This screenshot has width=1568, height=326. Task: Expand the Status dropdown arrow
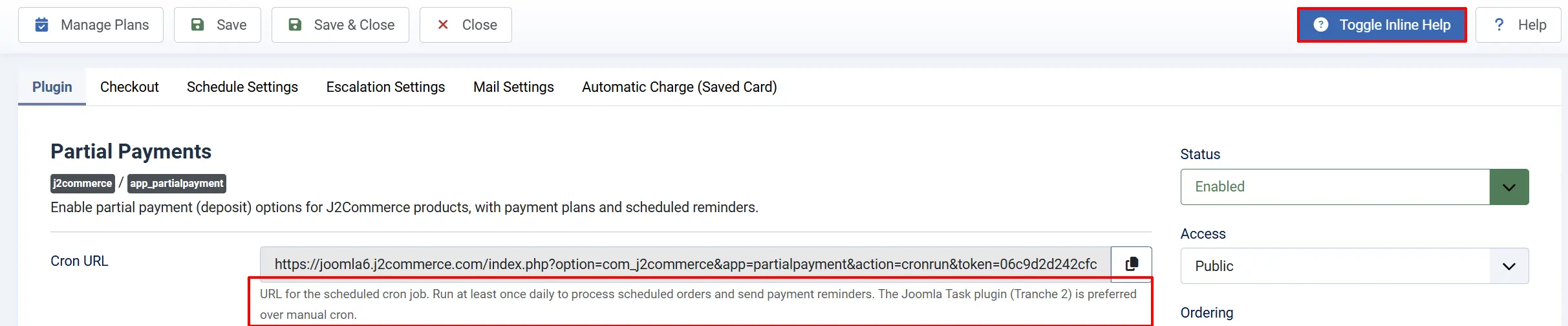(1509, 187)
